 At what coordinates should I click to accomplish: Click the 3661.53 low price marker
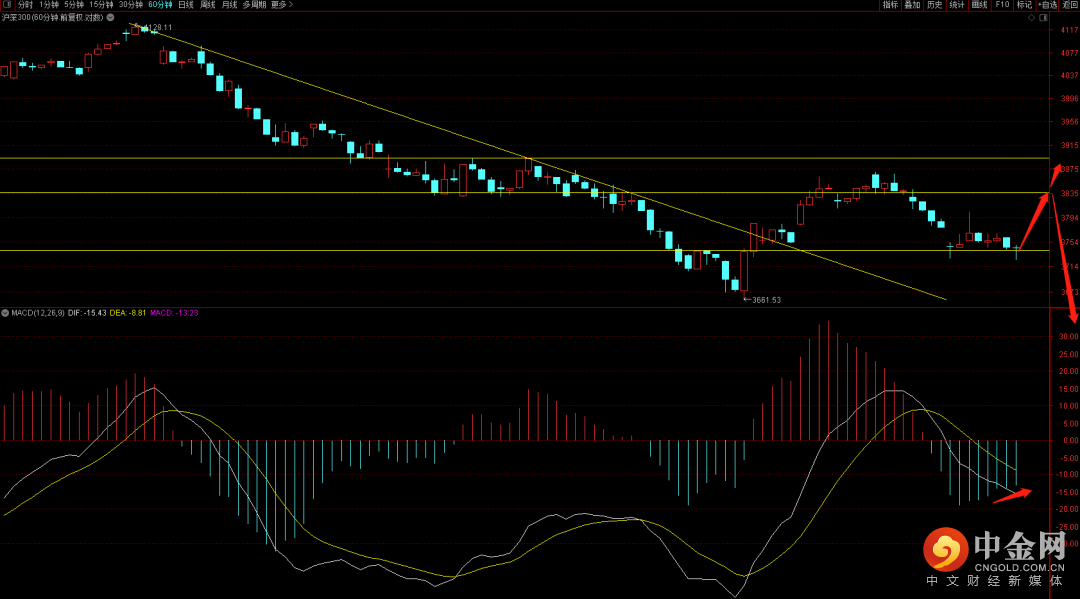[x=762, y=300]
